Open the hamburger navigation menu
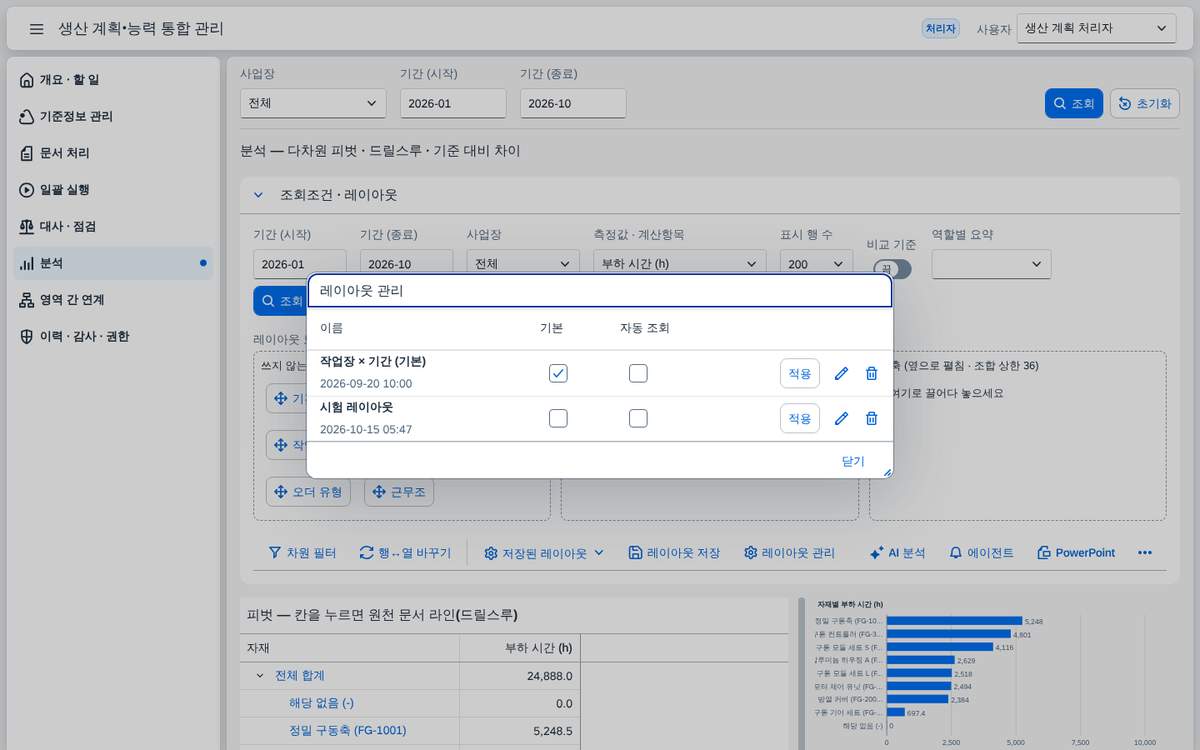1200x750 pixels. click(36, 29)
